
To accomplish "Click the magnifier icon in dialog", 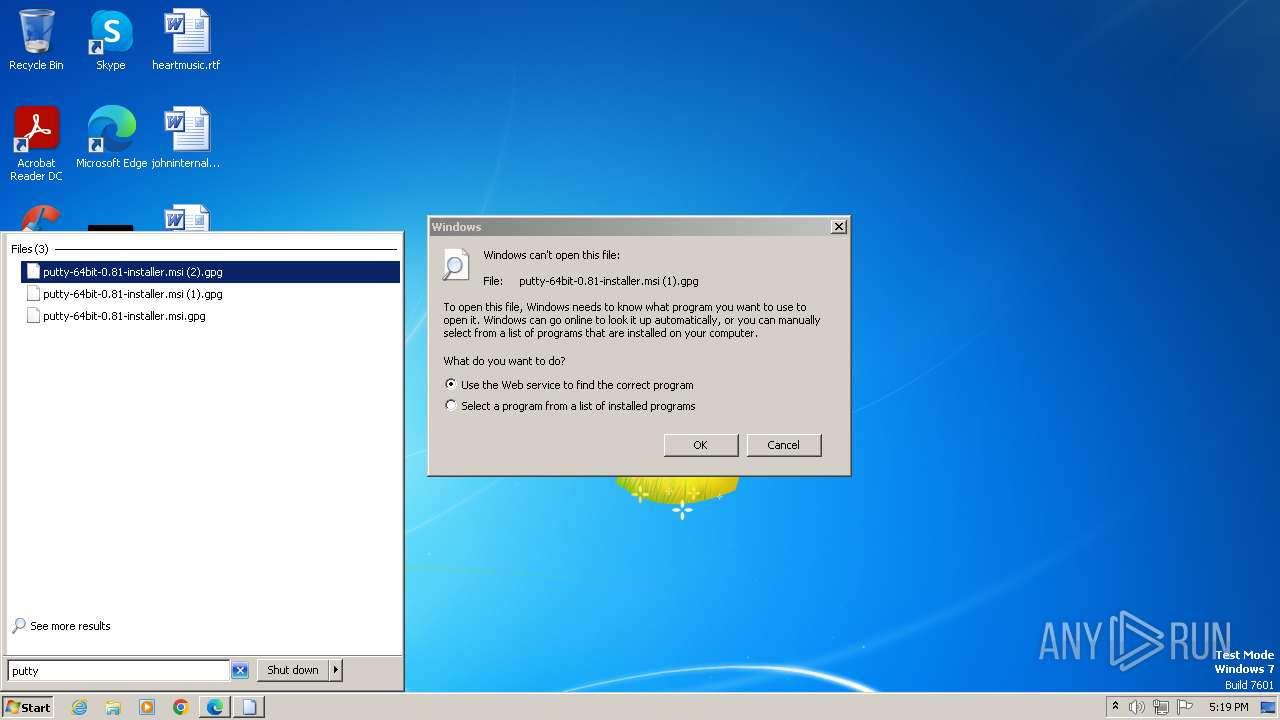I will (456, 264).
